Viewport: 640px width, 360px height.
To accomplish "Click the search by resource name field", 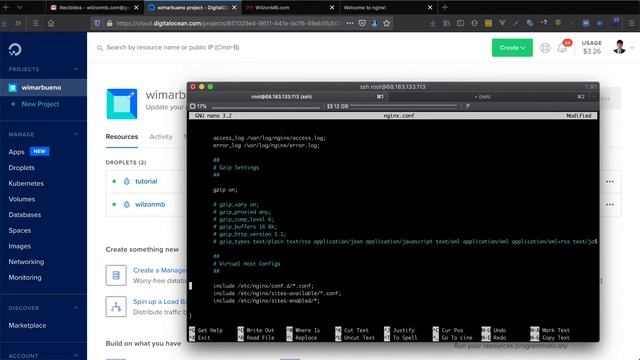I will (173, 47).
